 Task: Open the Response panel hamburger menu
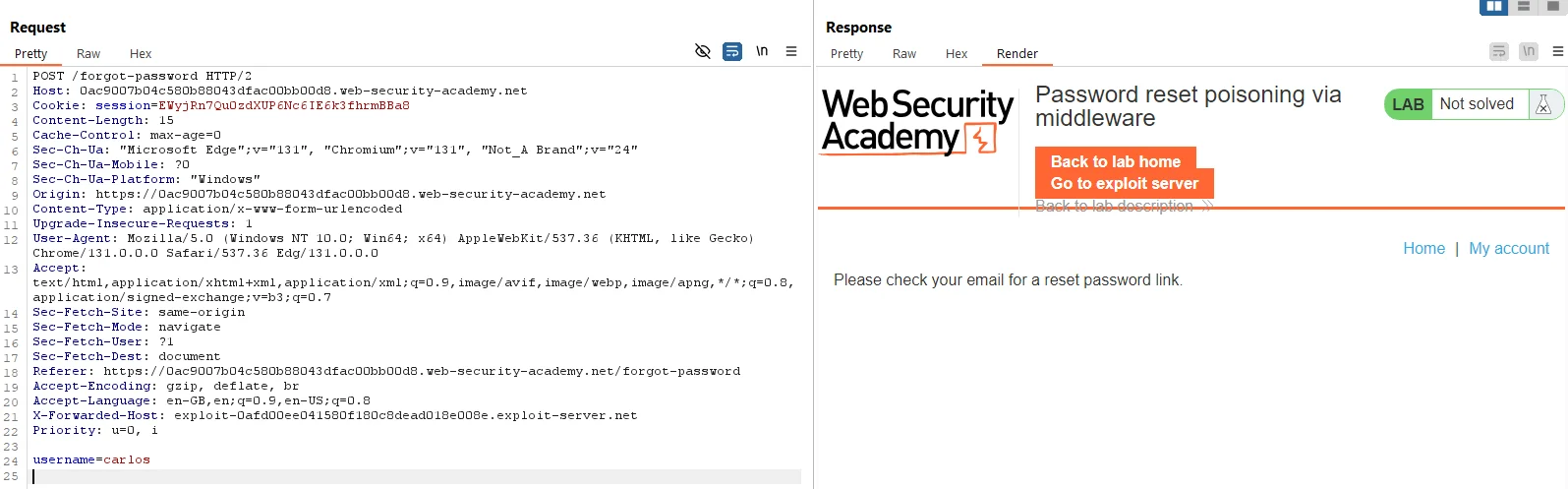(x=1558, y=51)
